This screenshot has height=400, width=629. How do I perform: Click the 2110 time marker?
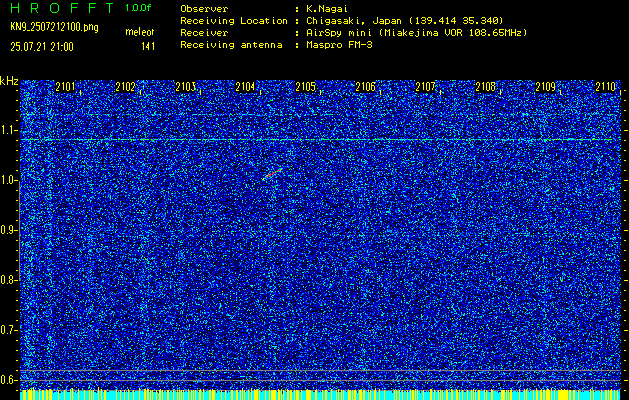point(606,87)
